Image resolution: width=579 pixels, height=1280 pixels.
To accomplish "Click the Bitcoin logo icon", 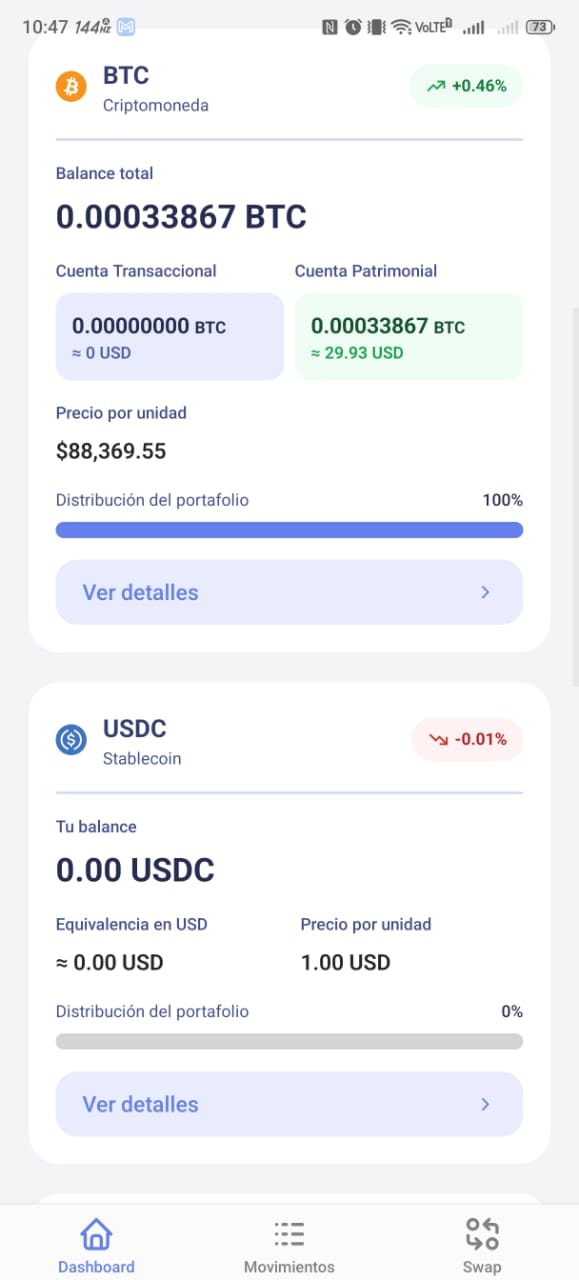I will (x=70, y=87).
